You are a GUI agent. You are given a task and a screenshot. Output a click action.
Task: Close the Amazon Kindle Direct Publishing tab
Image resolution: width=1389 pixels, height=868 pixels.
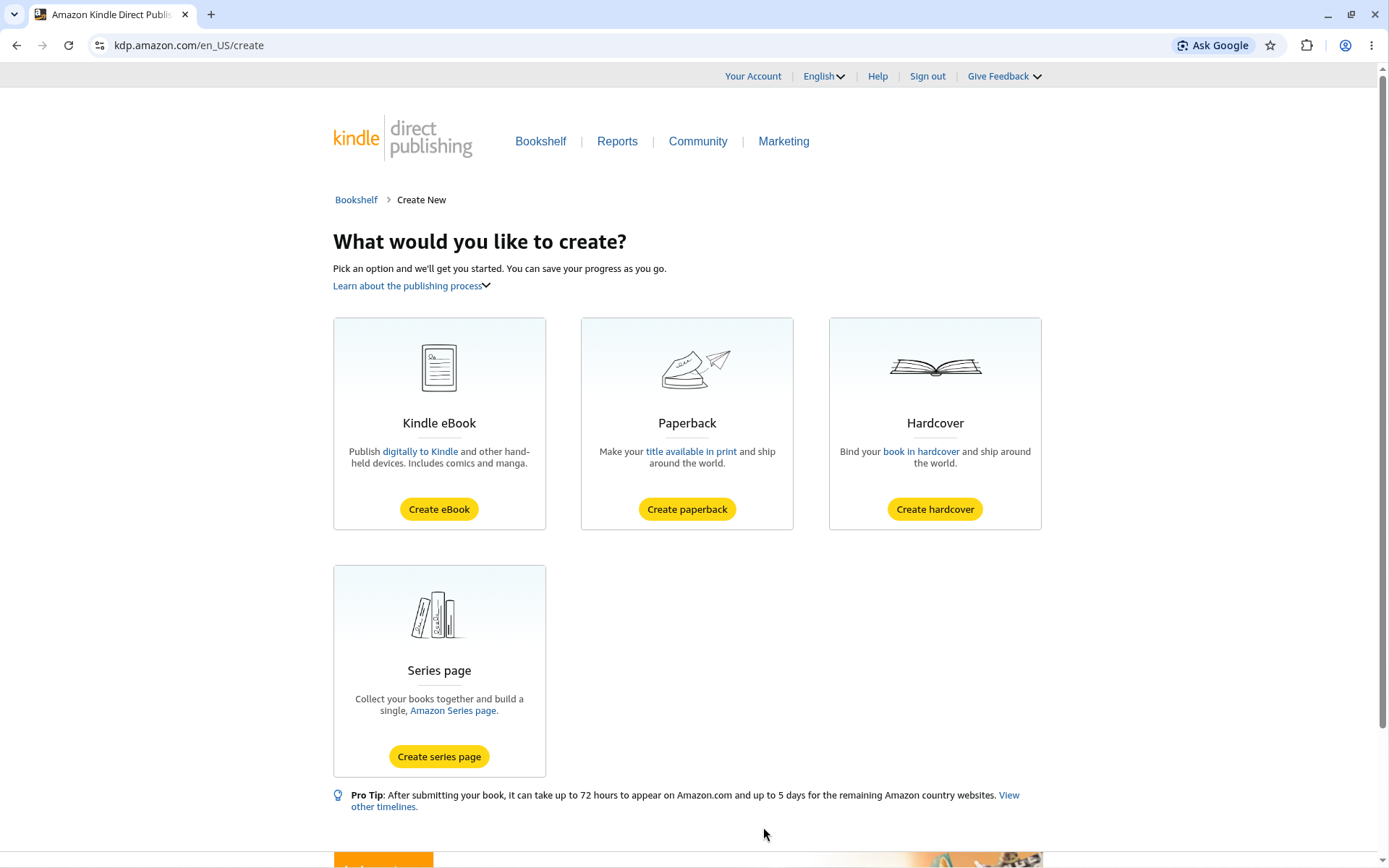click(185, 14)
